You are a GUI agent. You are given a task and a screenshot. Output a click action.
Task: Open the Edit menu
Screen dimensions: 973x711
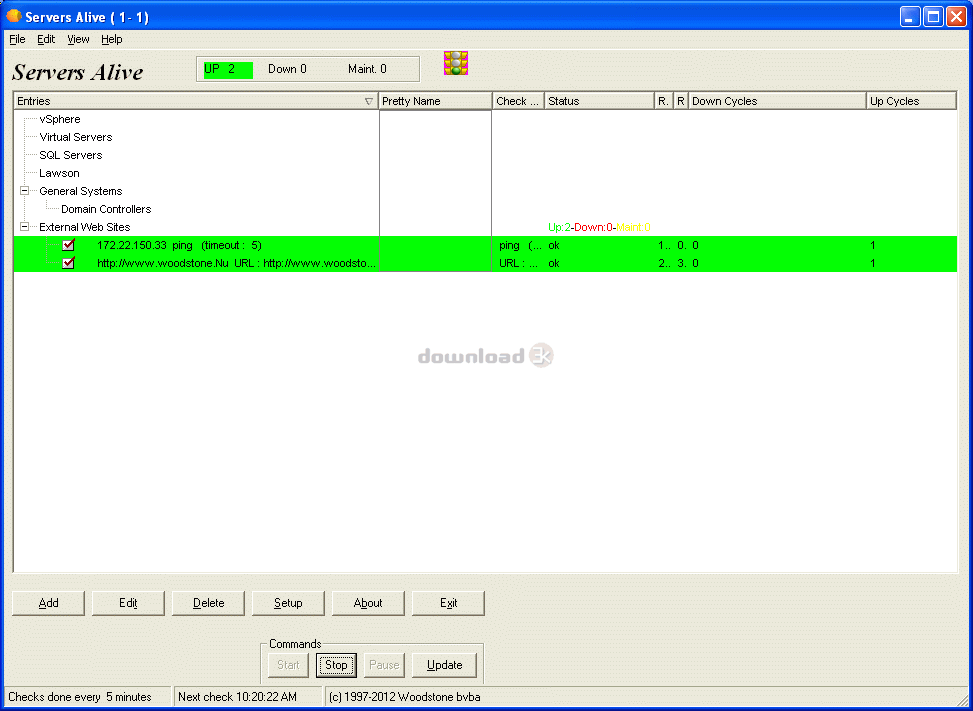(46, 39)
